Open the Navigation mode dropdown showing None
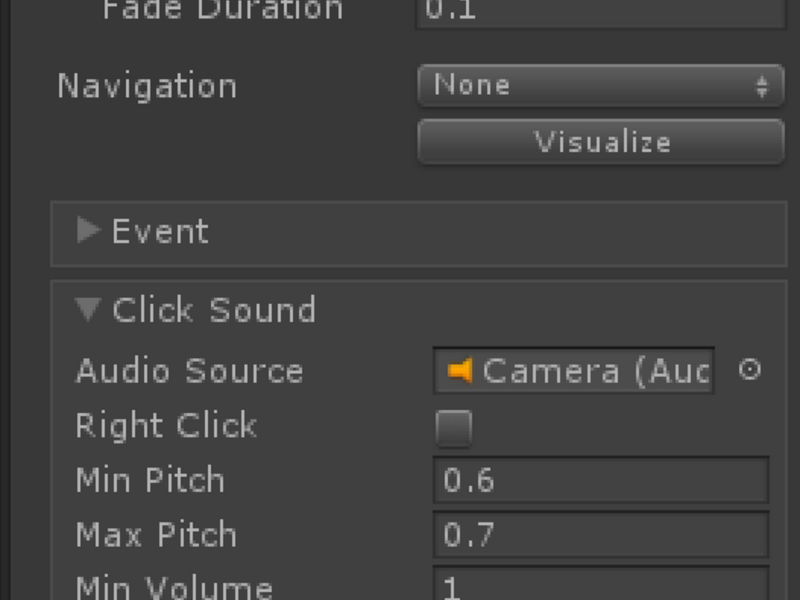 (601, 85)
